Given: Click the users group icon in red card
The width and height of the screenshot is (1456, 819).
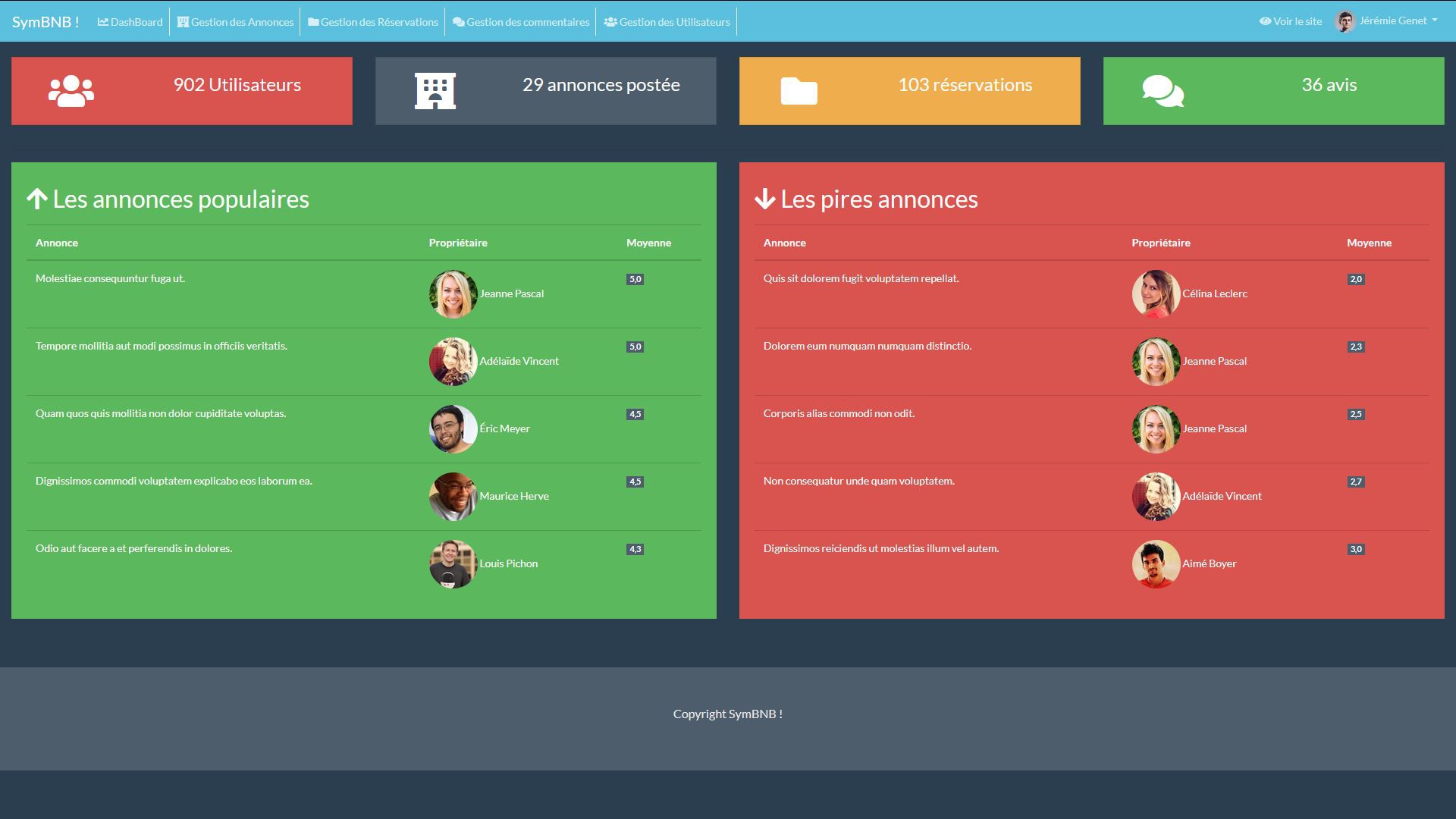Looking at the screenshot, I should [71, 91].
